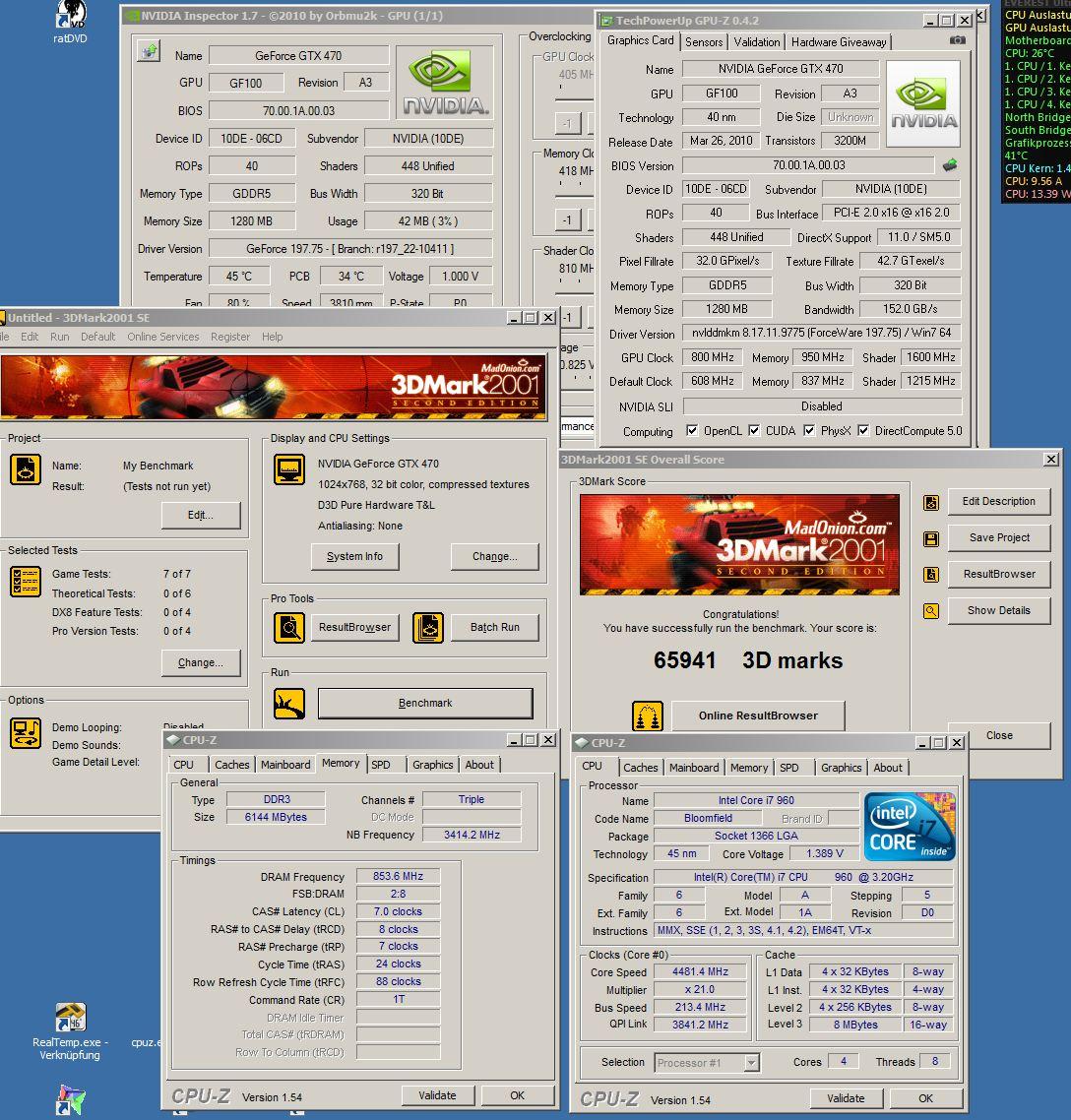
Task: Click Driver Version field in NVIDIA Inspector
Action: click(x=350, y=249)
